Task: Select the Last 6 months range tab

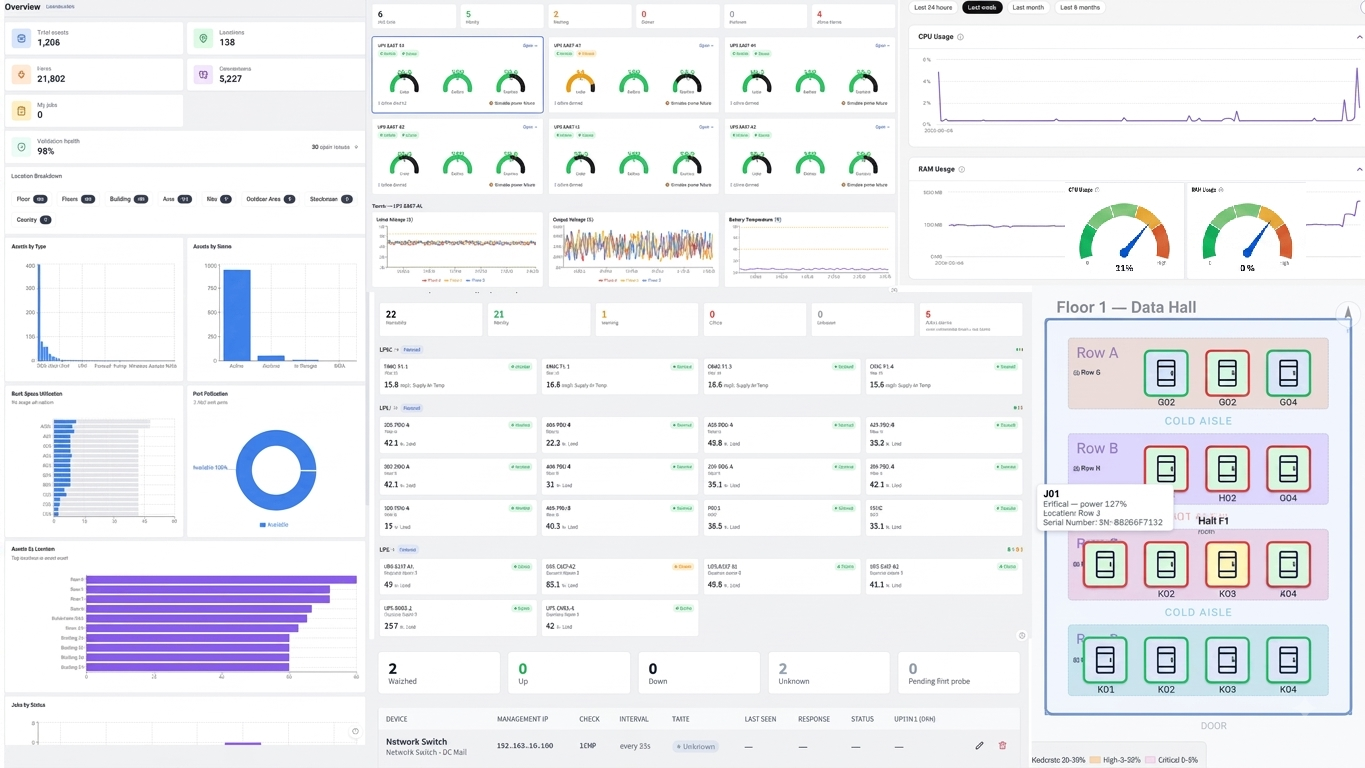Action: pos(1080,7)
